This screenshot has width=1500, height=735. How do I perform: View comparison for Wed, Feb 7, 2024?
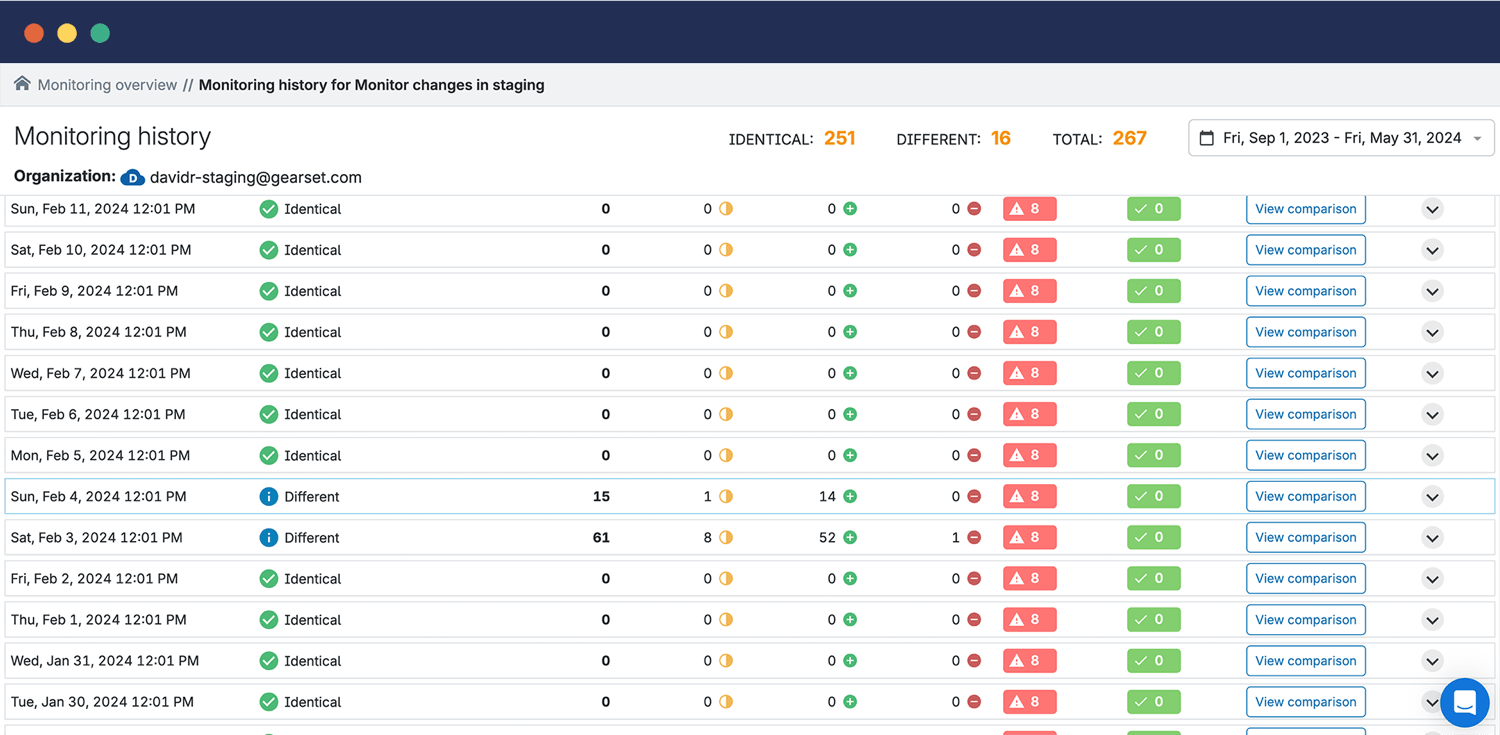coord(1305,374)
